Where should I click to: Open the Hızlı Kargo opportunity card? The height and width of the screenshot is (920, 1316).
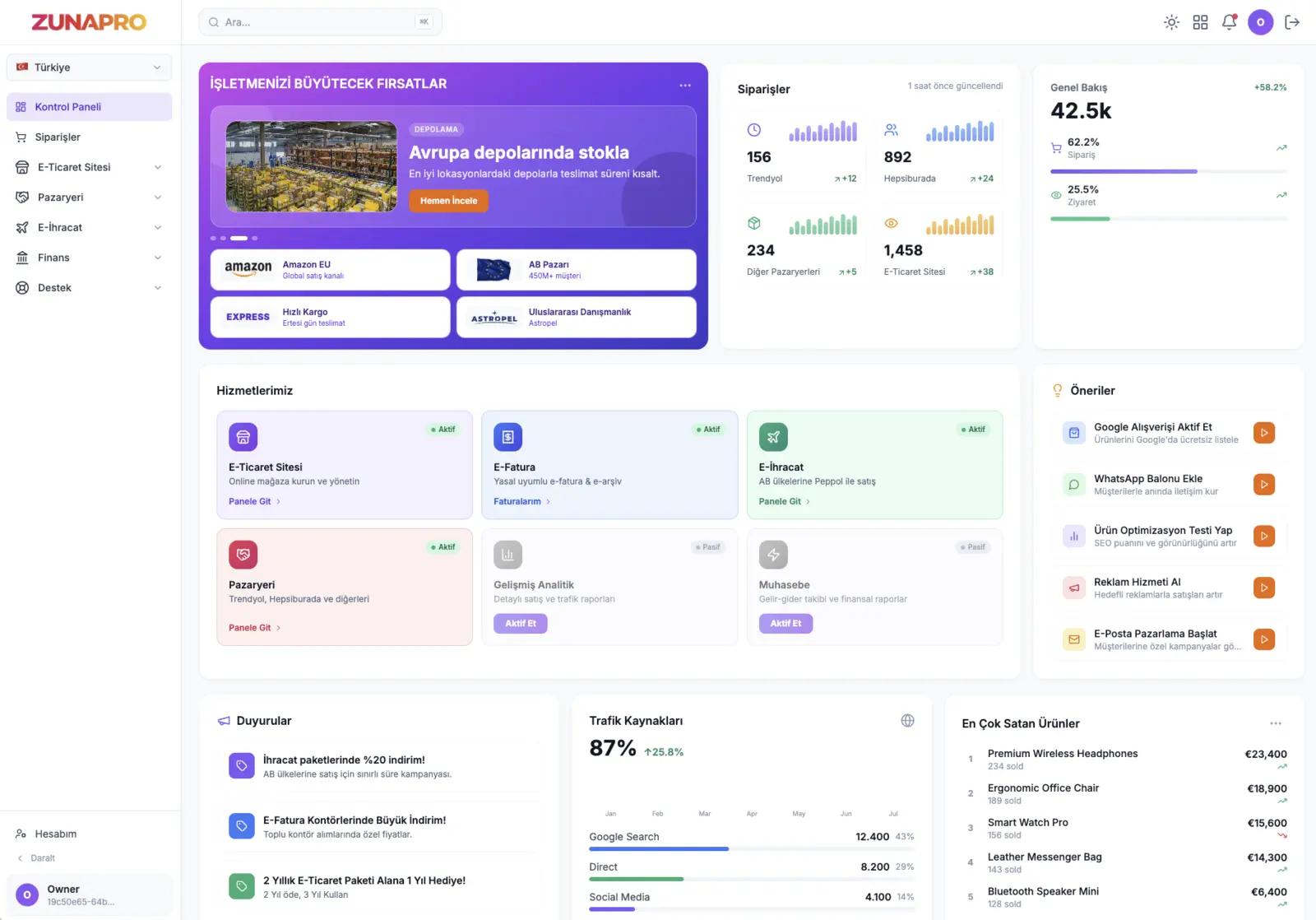pyautogui.click(x=330, y=317)
